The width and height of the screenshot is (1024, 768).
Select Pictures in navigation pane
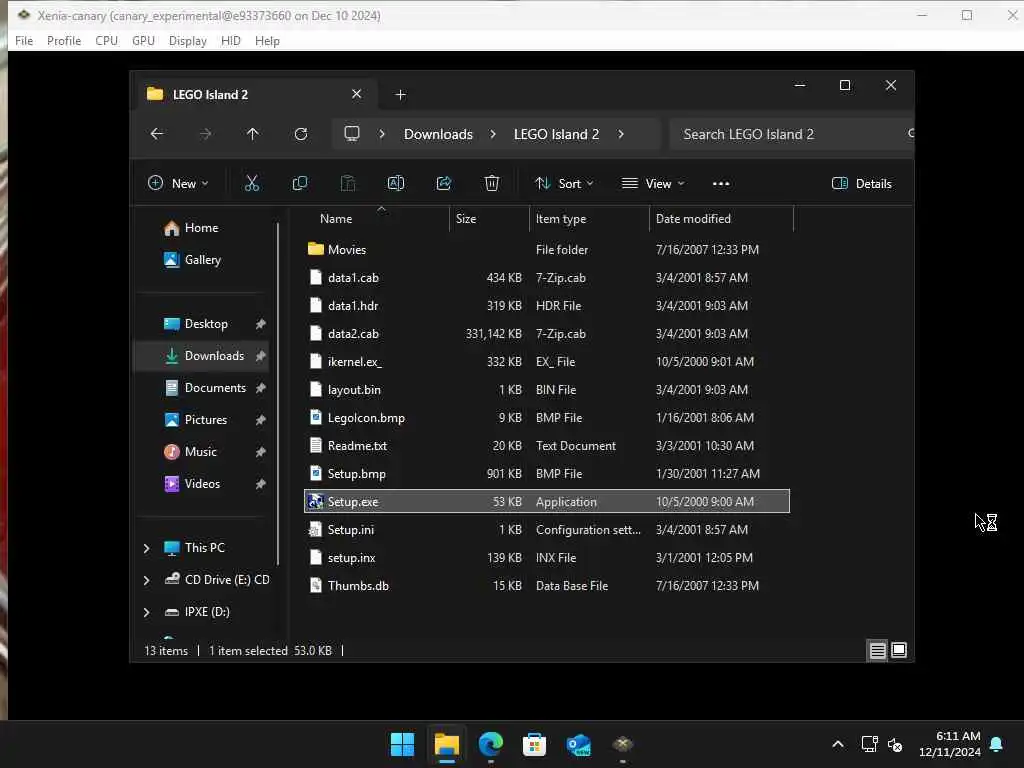click(206, 420)
